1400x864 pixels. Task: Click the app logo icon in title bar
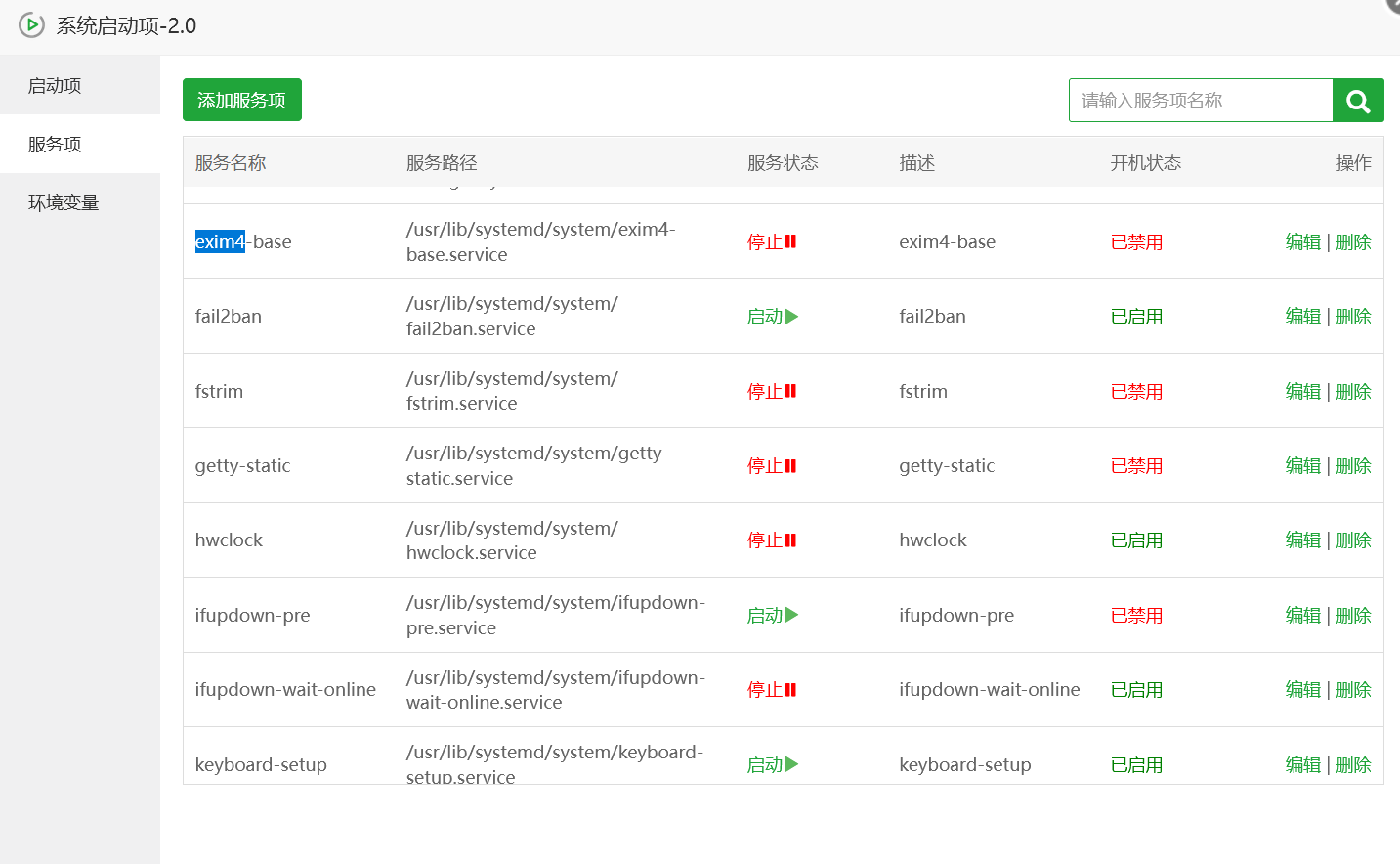[x=31, y=25]
